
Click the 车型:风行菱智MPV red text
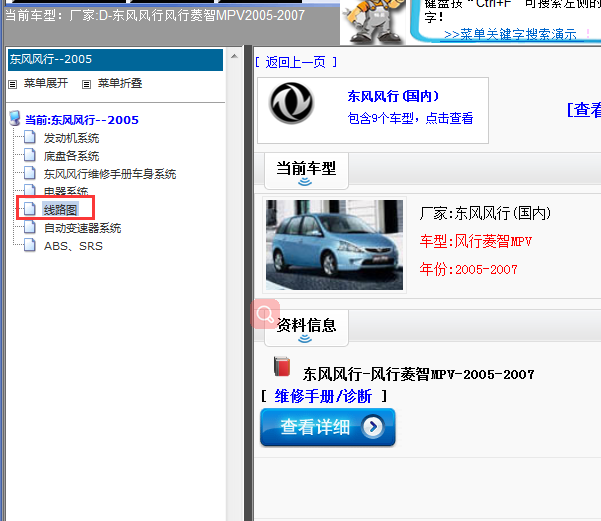[476, 242]
